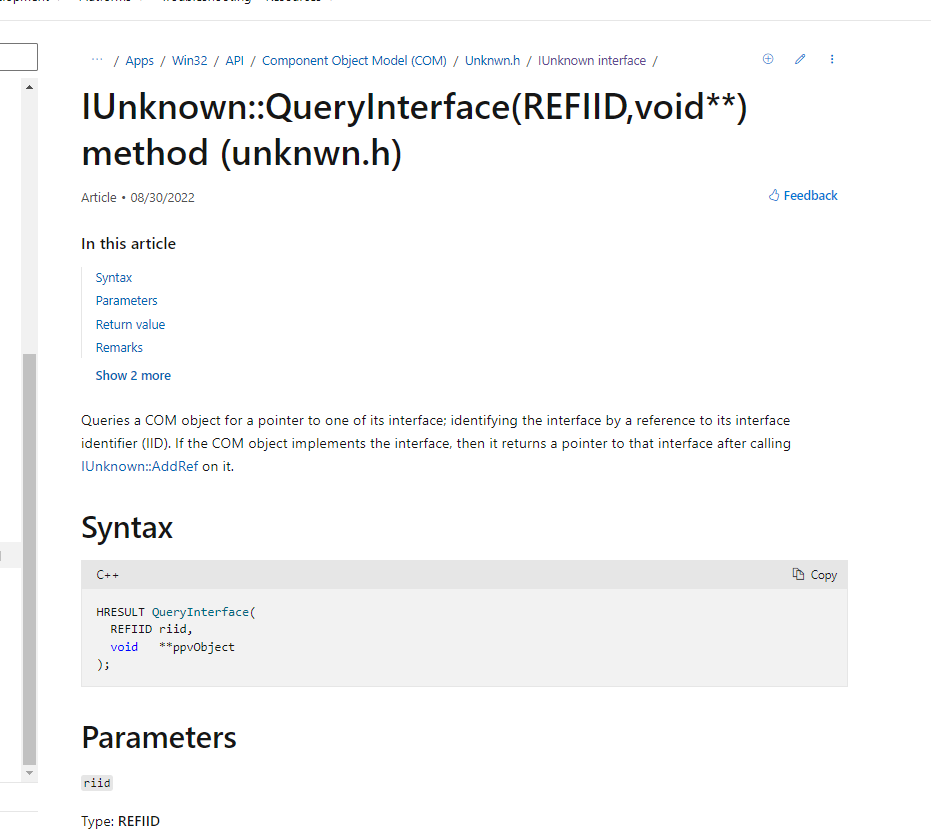Click the thumbs-up Feedback icon

pos(774,195)
